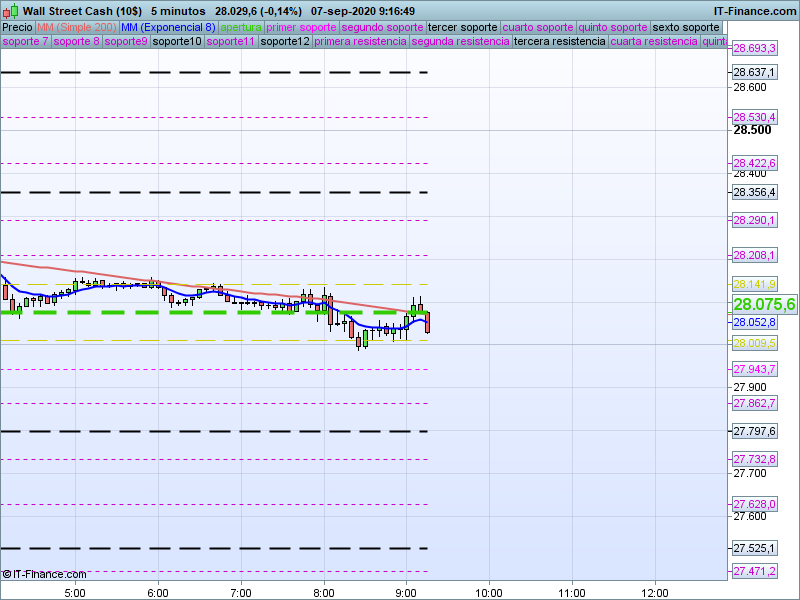
Task: Click the last red candlestick on chart
Action: (428, 322)
